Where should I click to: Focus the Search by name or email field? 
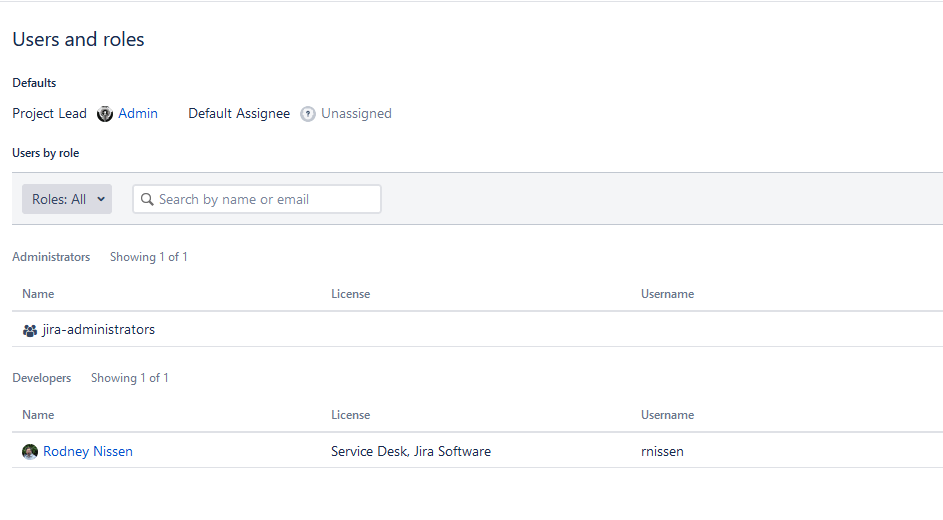265,199
